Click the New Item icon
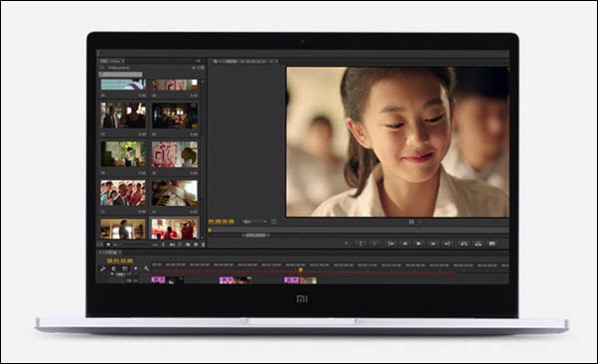The width and height of the screenshot is (598, 364). tap(196, 244)
